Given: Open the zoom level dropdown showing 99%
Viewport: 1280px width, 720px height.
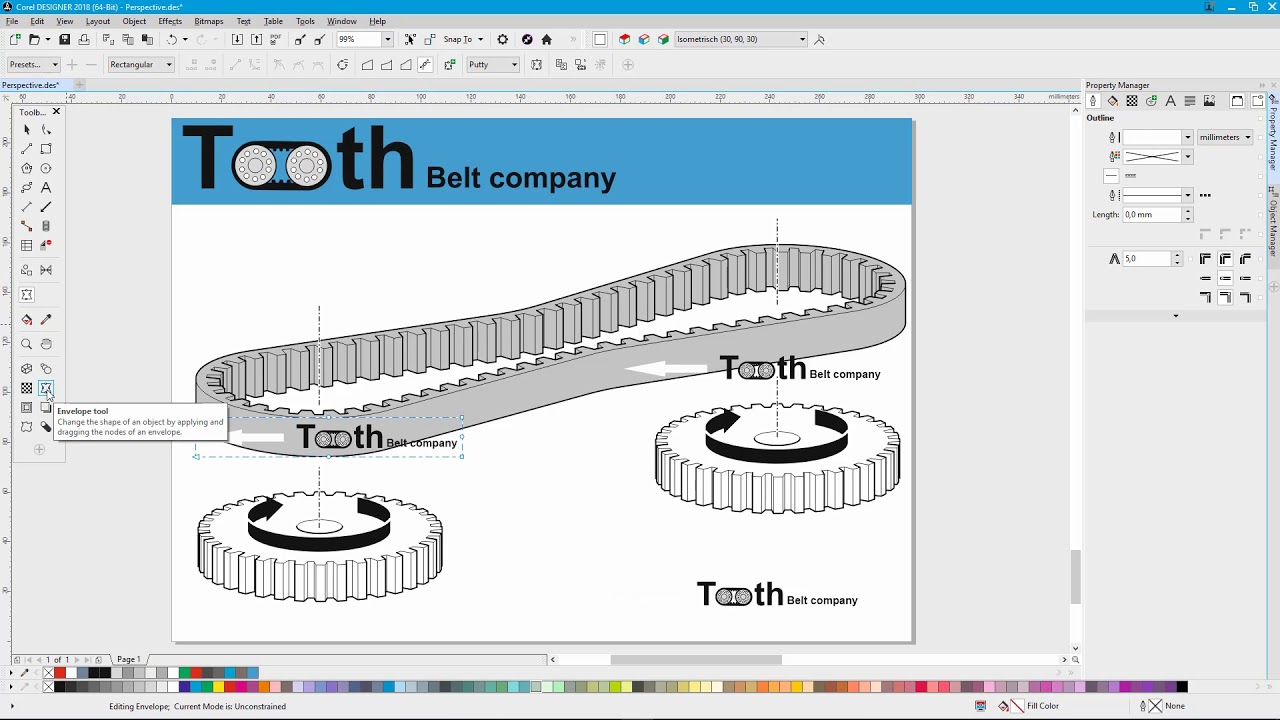Looking at the screenshot, I should pyautogui.click(x=387, y=40).
